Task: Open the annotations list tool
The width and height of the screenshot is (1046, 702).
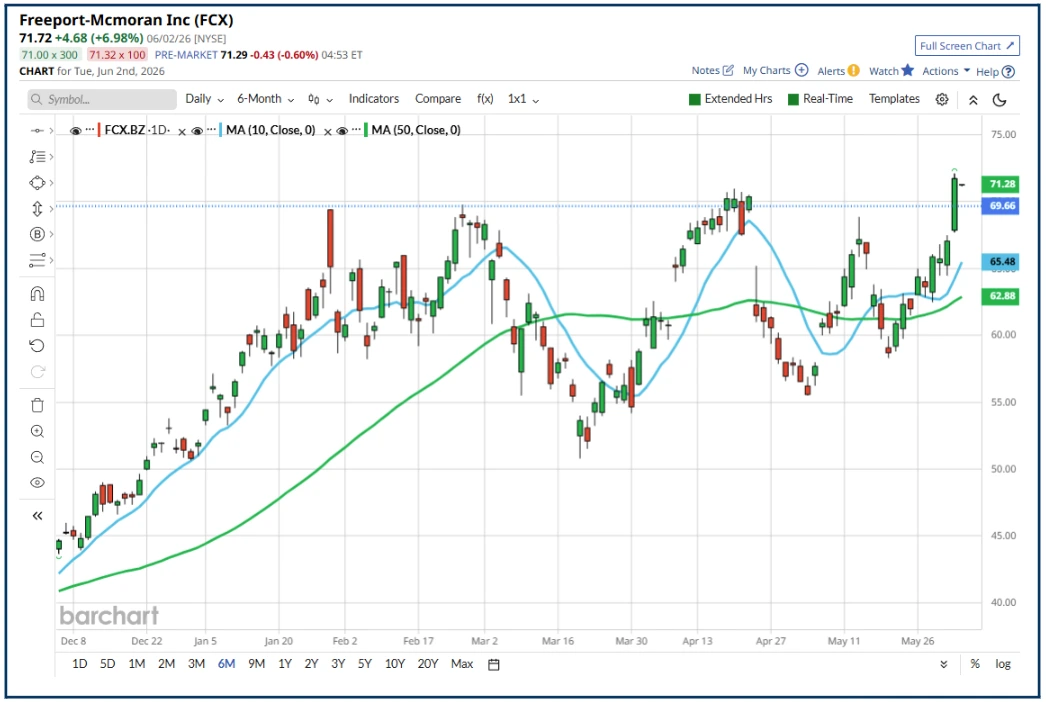Action: [x=37, y=157]
